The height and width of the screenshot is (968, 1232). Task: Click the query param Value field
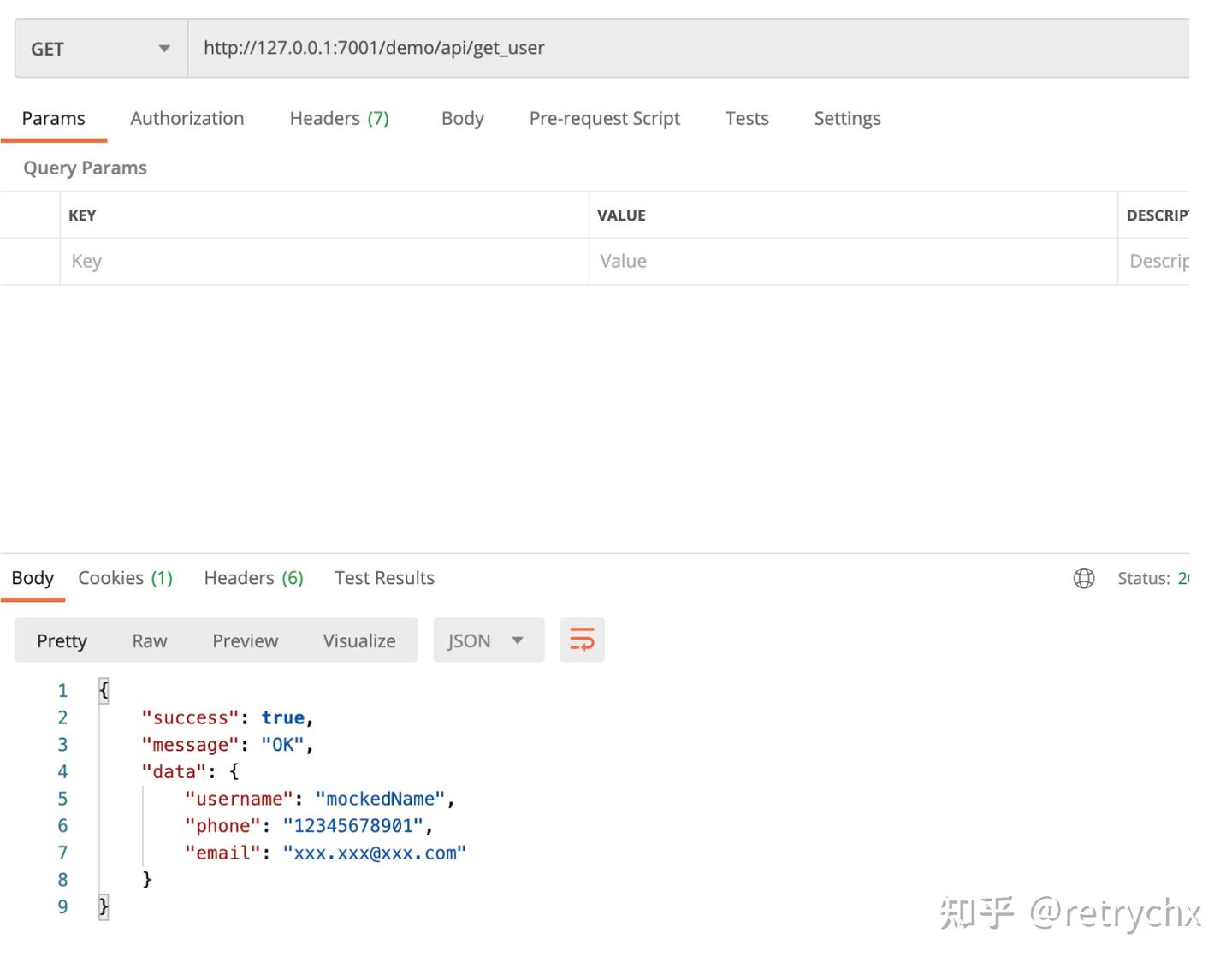(851, 261)
